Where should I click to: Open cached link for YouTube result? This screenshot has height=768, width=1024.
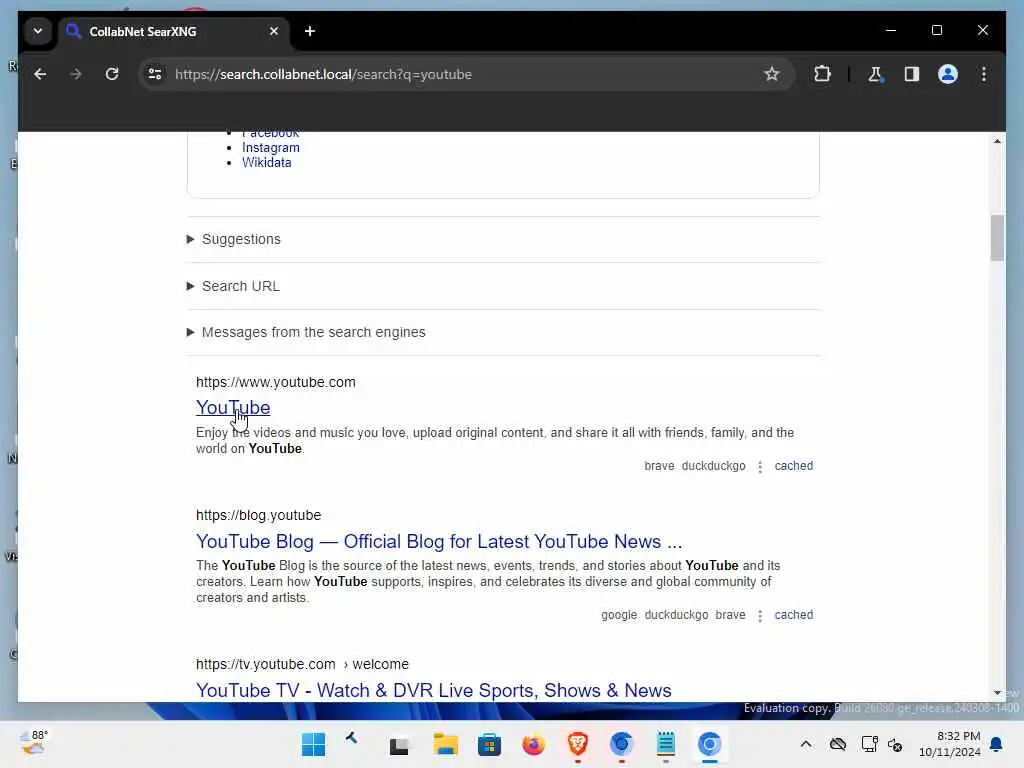tap(793, 466)
